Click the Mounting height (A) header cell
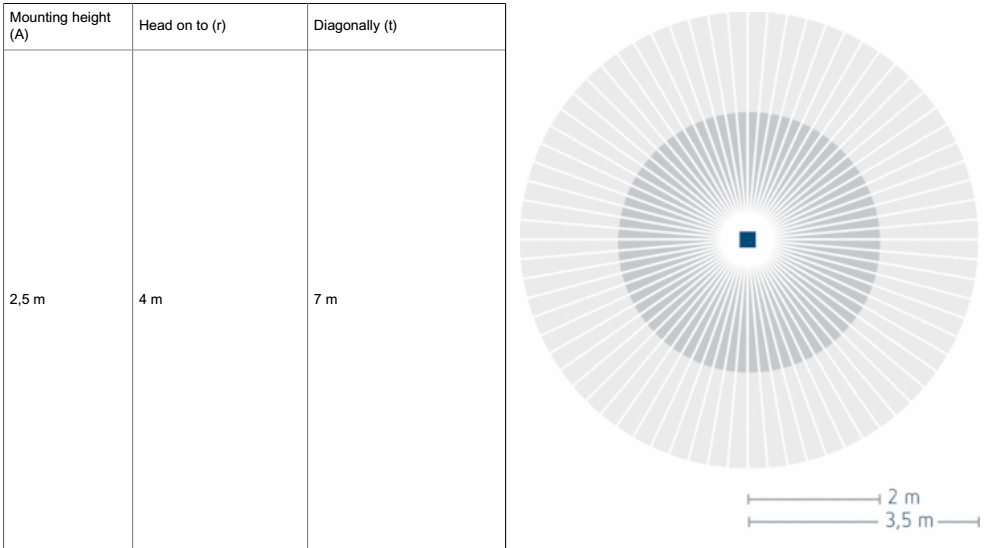 (68, 26)
